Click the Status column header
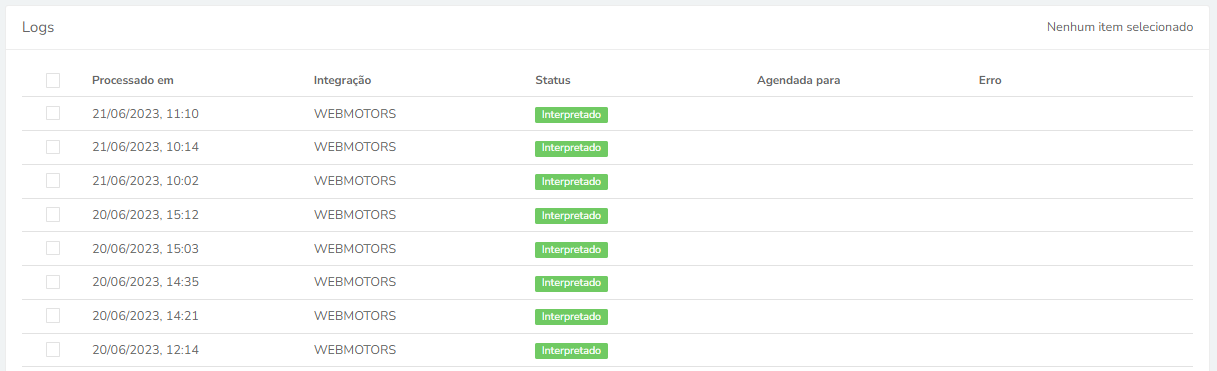This screenshot has height=371, width=1217. [553, 80]
